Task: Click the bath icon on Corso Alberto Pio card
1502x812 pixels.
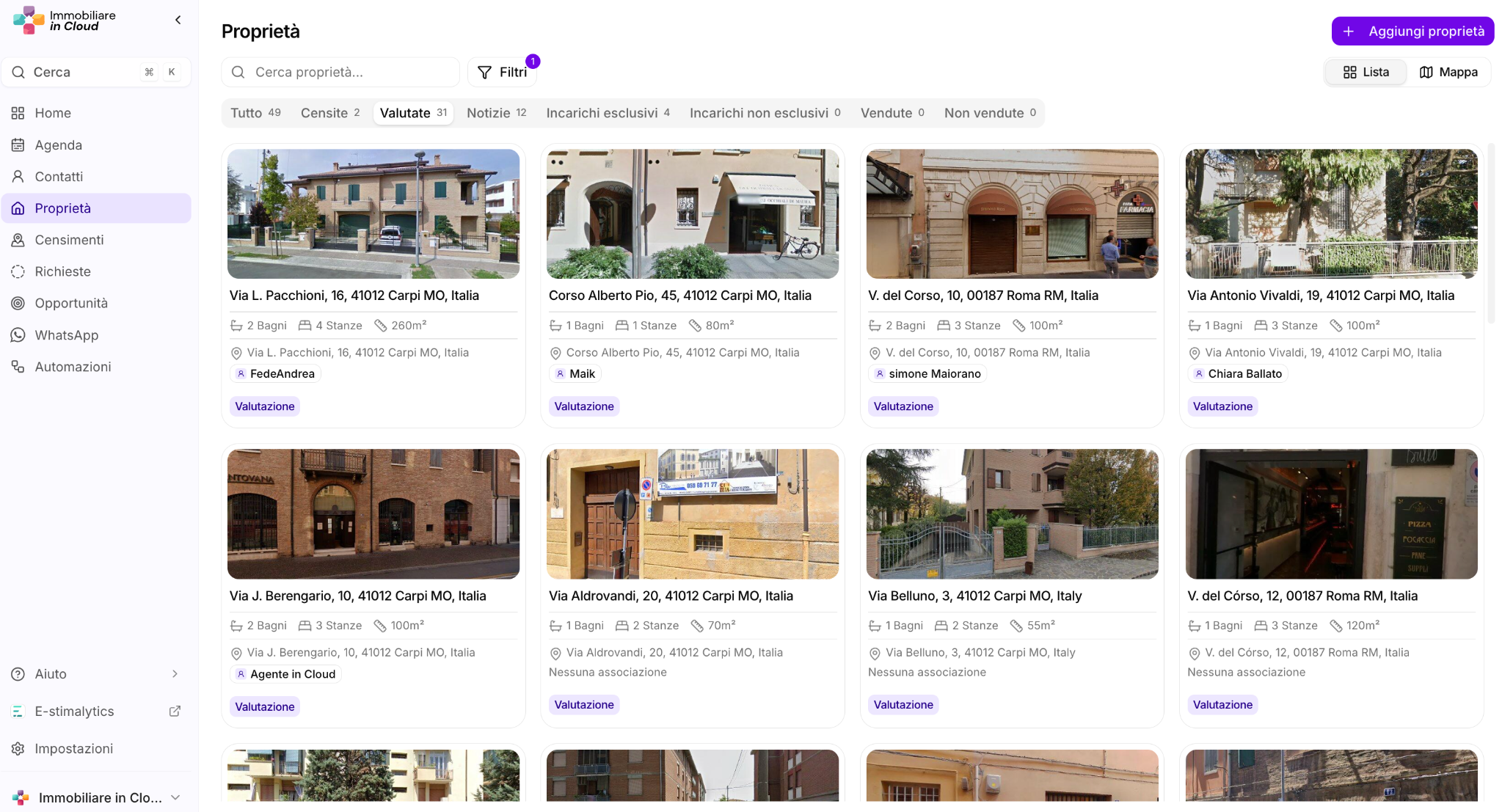Action: [x=555, y=326]
